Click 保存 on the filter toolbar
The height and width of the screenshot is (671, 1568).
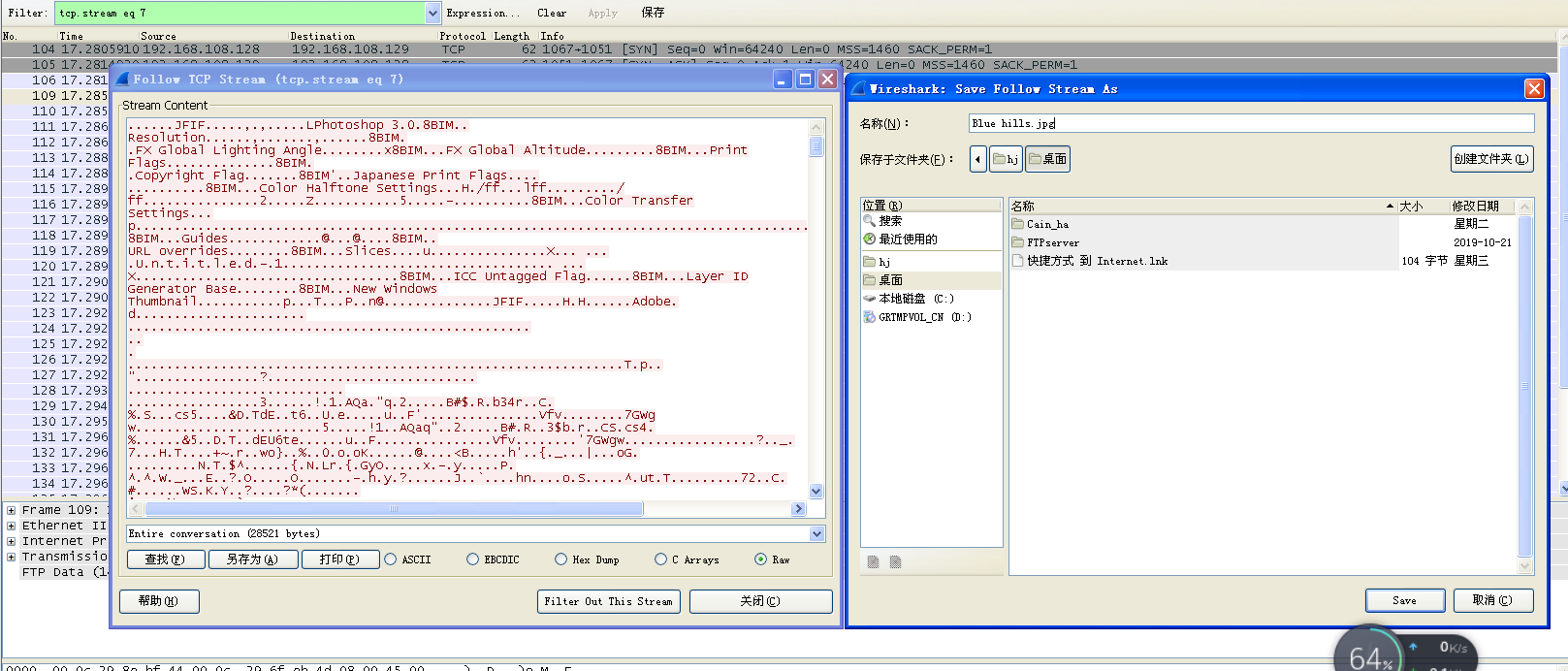tap(653, 13)
